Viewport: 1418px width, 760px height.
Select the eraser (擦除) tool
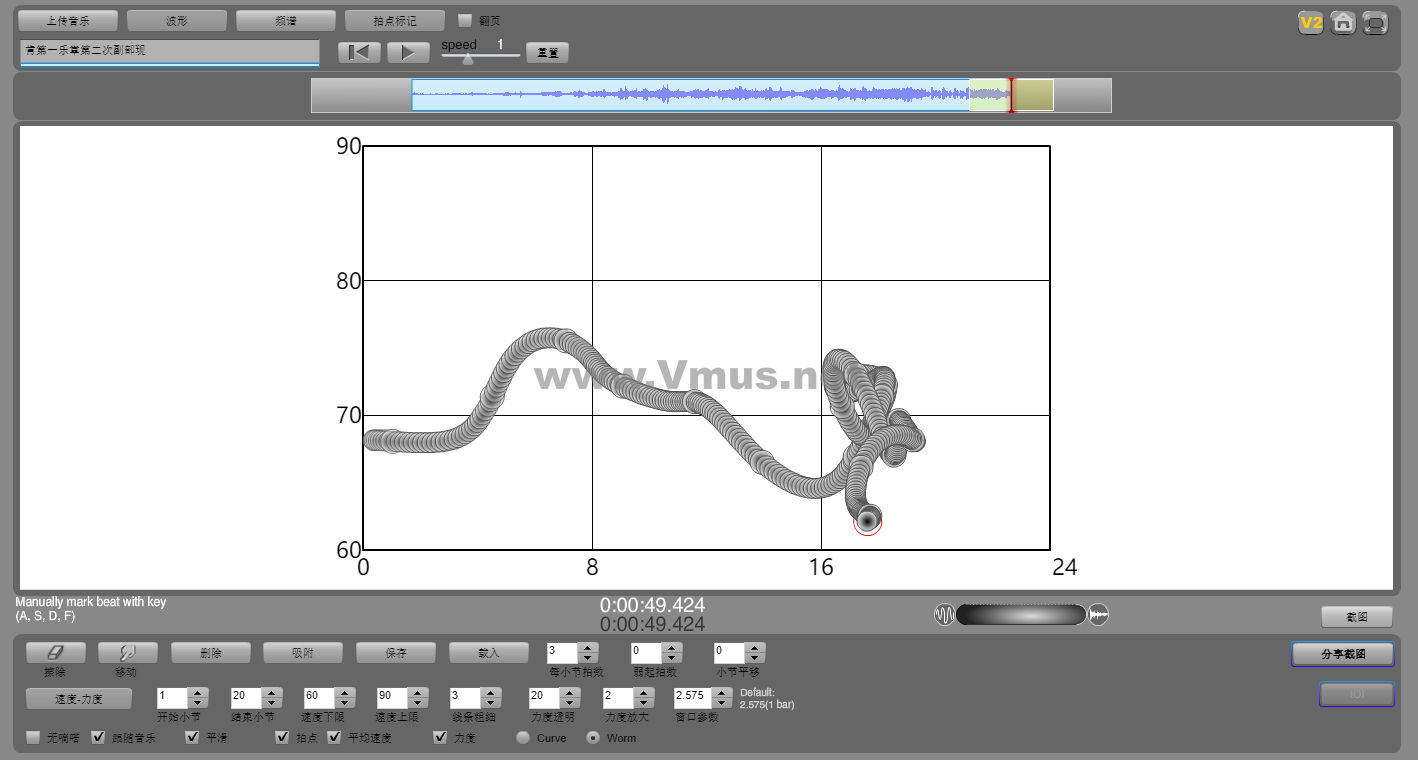tap(55, 652)
